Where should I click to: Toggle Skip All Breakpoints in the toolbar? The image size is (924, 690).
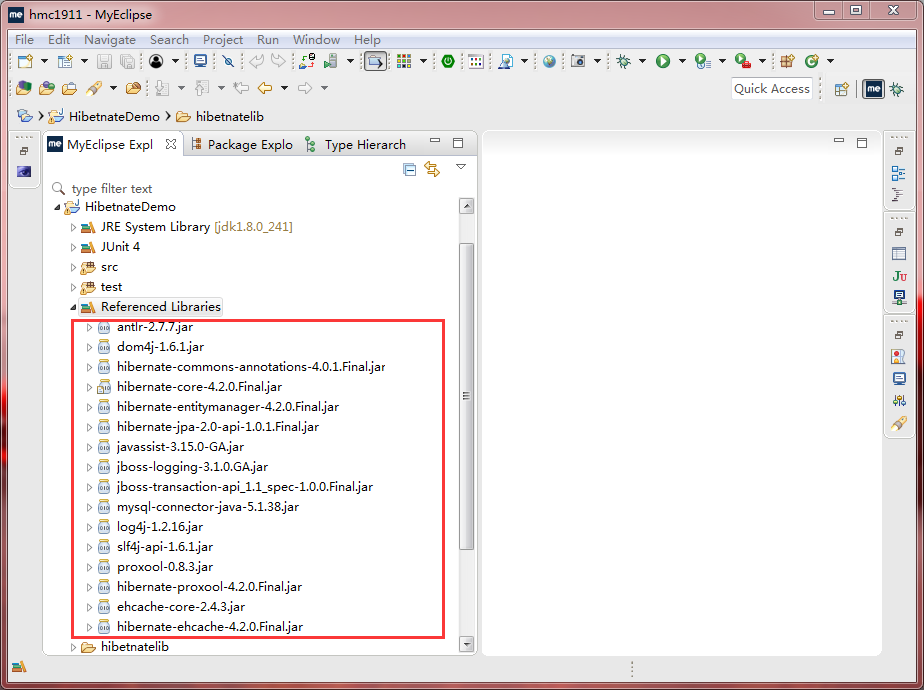coord(228,61)
